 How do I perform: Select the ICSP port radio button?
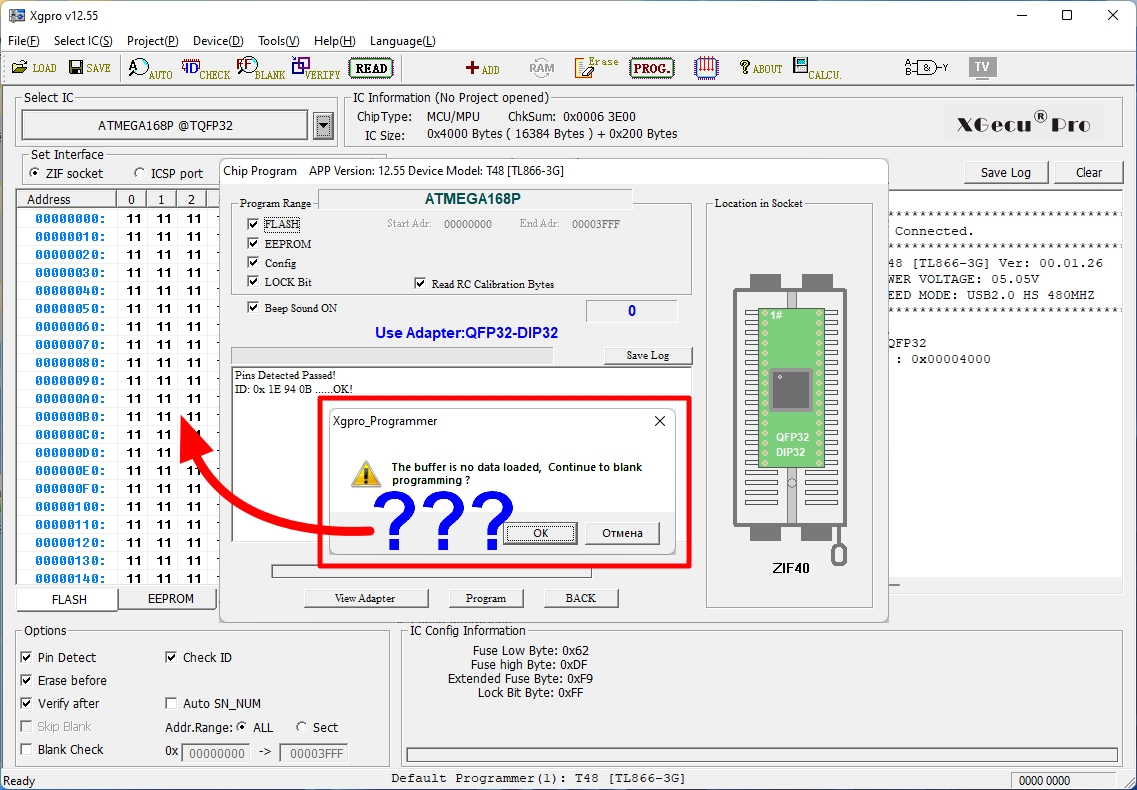(139, 174)
